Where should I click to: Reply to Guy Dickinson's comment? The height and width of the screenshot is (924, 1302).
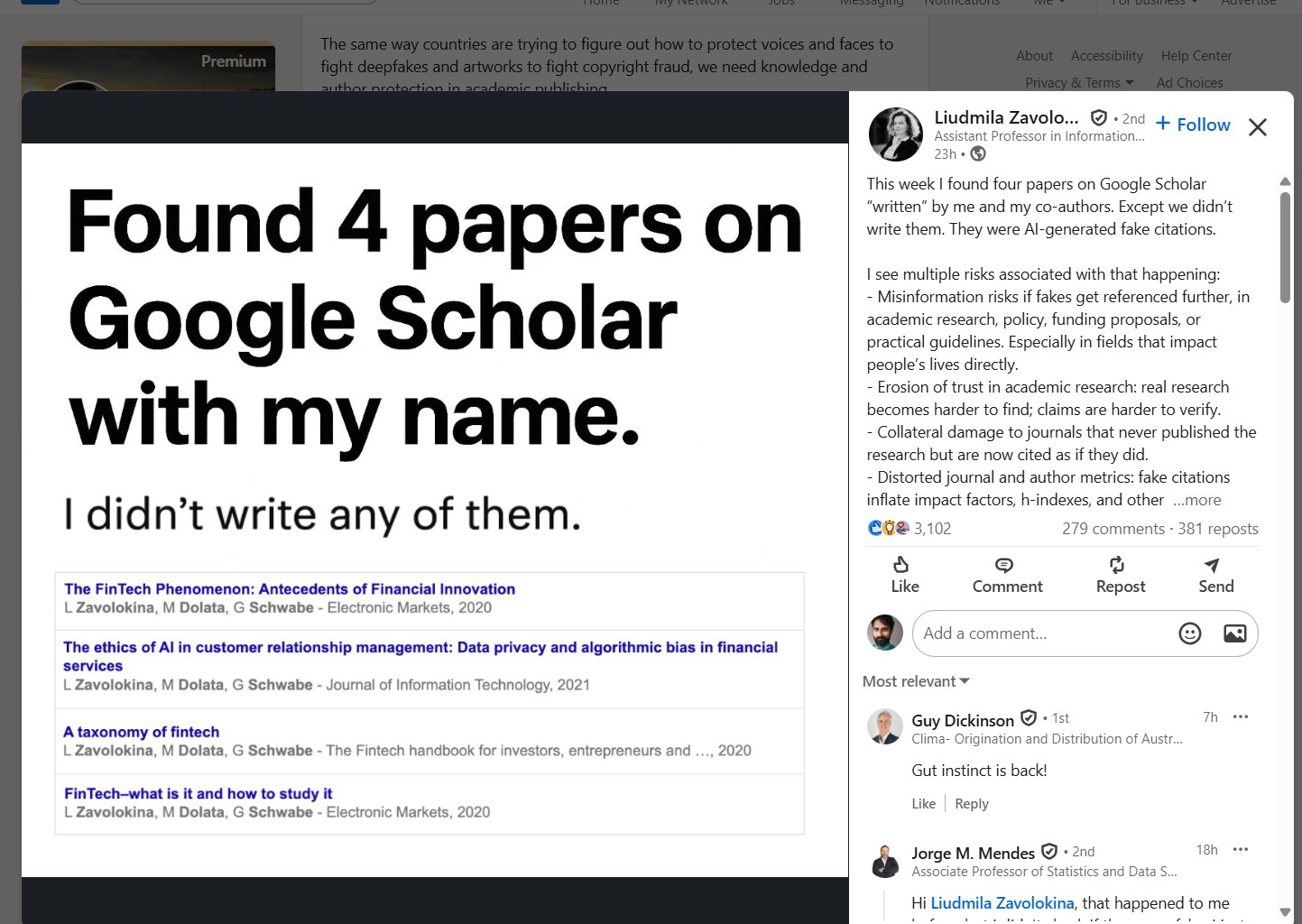[972, 804]
